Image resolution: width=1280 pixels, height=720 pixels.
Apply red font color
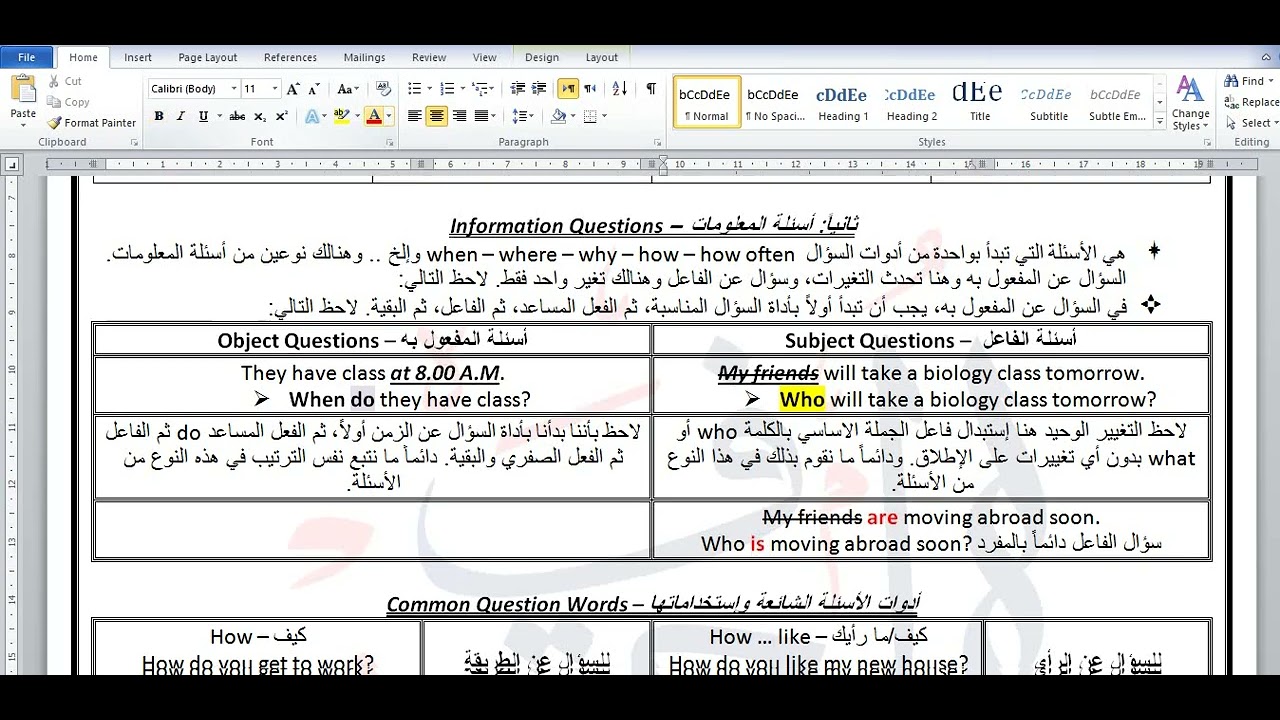click(x=374, y=116)
